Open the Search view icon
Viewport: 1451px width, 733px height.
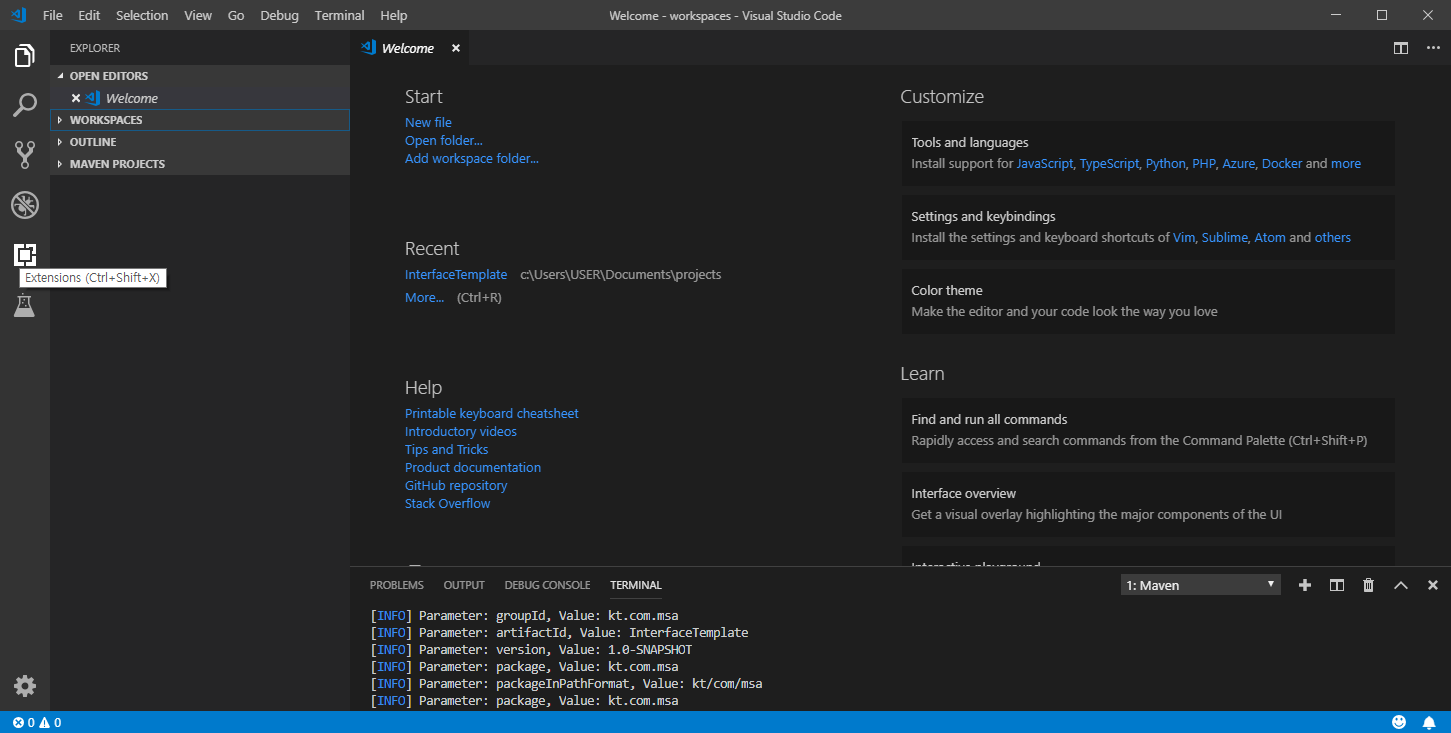(25, 105)
